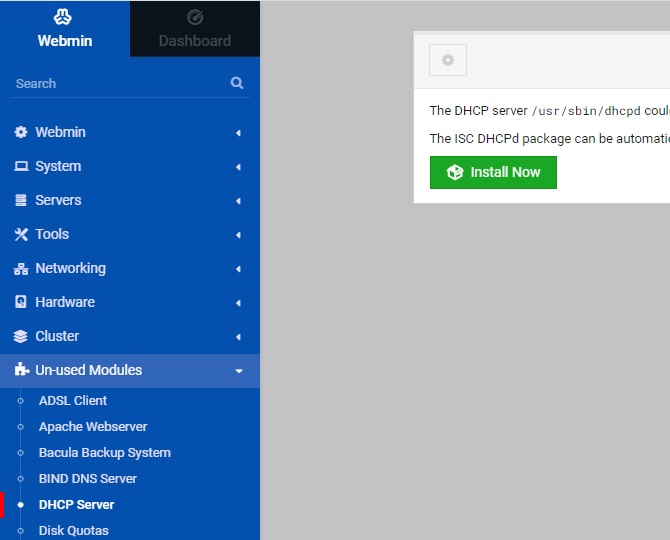Open the Disk Quotas module
The image size is (670, 540).
coord(73,531)
